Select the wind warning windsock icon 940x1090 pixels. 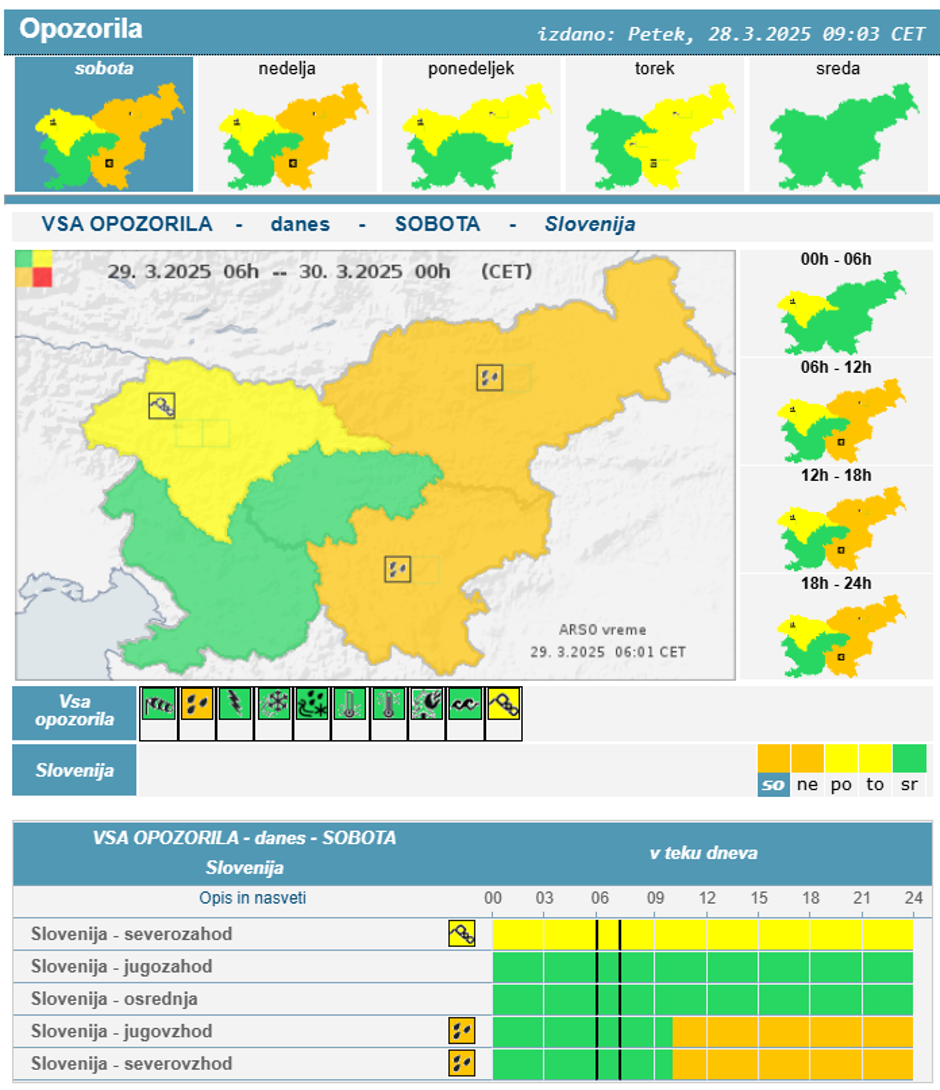click(158, 704)
